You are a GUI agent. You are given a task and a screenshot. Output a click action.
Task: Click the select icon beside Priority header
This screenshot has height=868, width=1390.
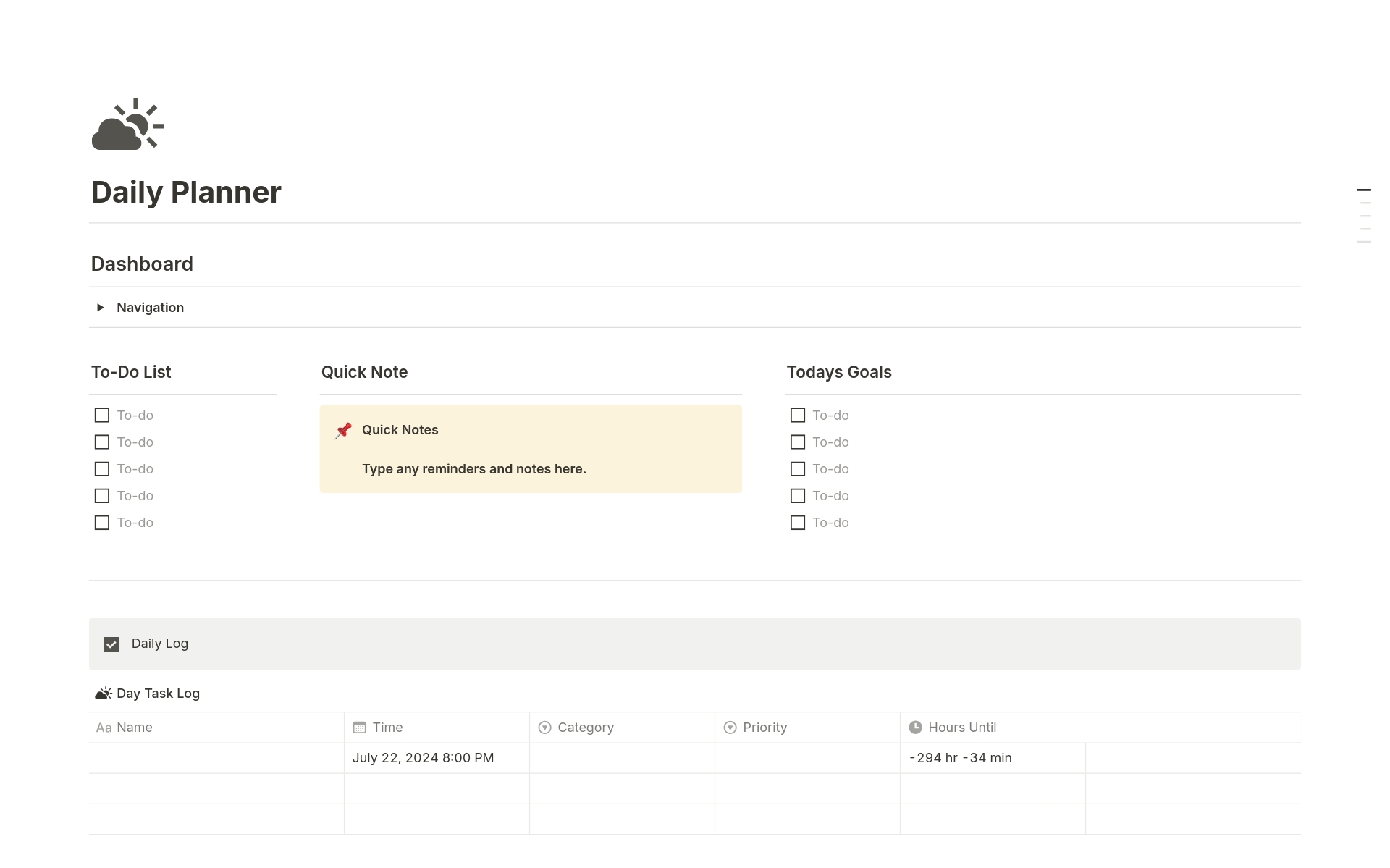[730, 728]
